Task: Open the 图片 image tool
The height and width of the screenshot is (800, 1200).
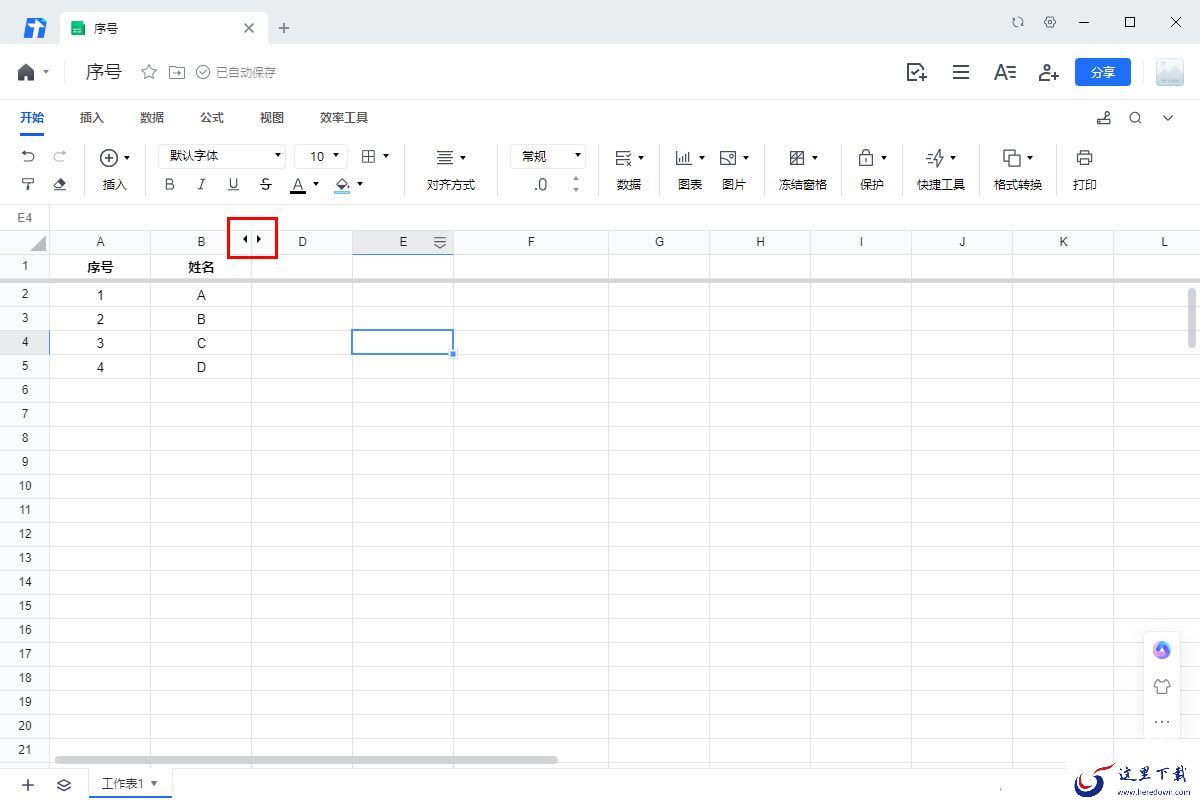Action: [x=734, y=170]
